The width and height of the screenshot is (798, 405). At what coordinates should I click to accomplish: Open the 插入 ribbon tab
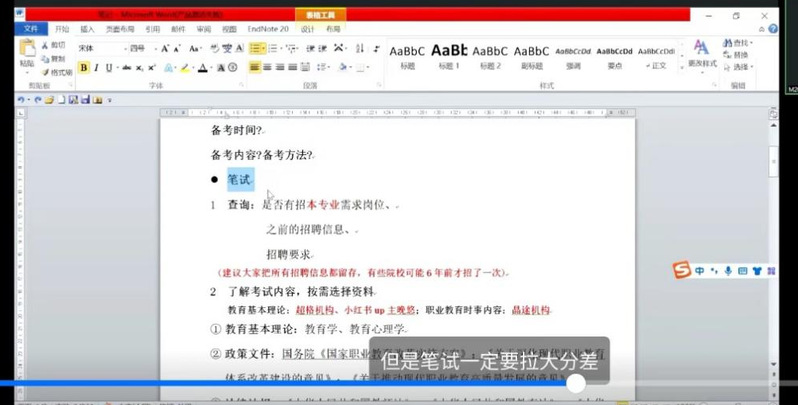click(x=88, y=30)
